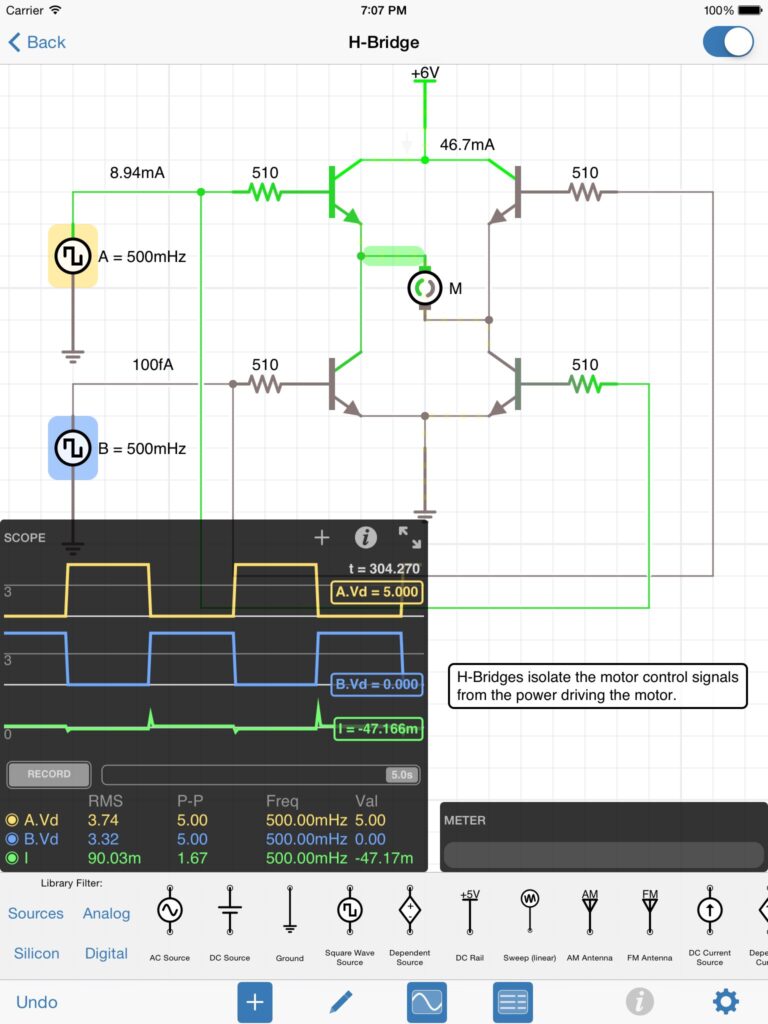Click the scope info icon
768x1024 pixels.
[366, 538]
